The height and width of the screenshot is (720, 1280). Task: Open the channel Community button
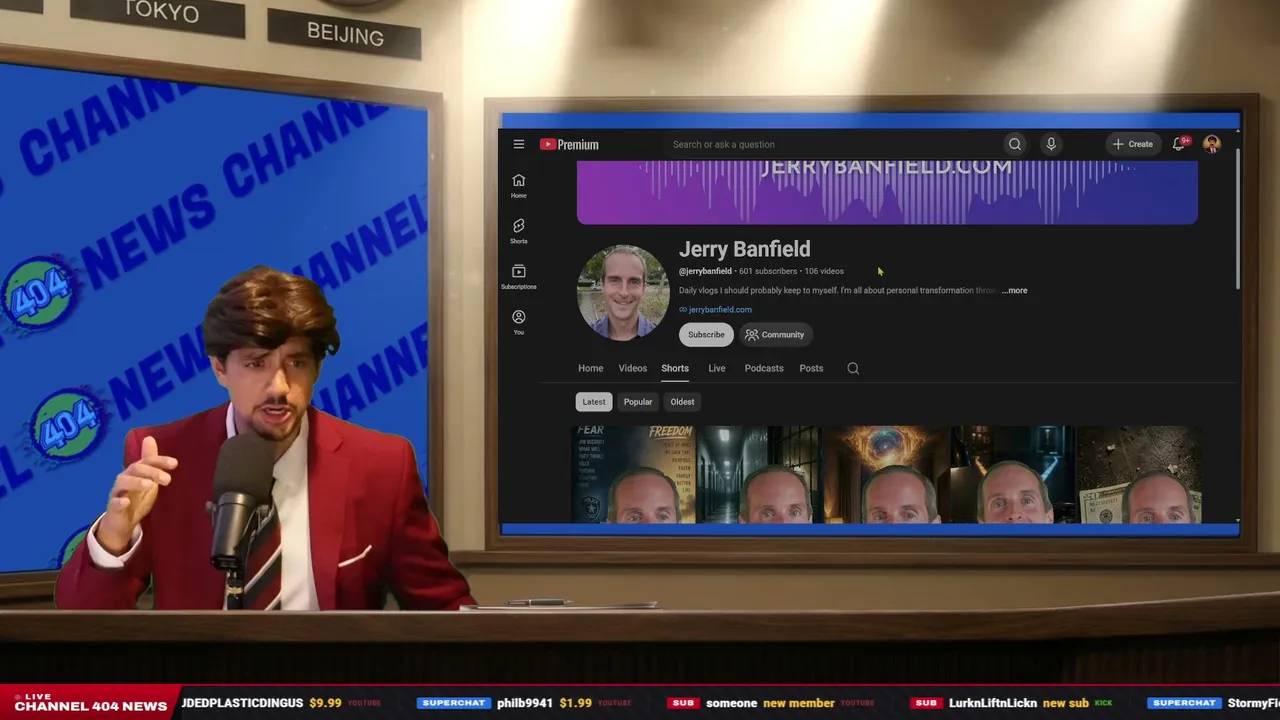[x=775, y=335]
